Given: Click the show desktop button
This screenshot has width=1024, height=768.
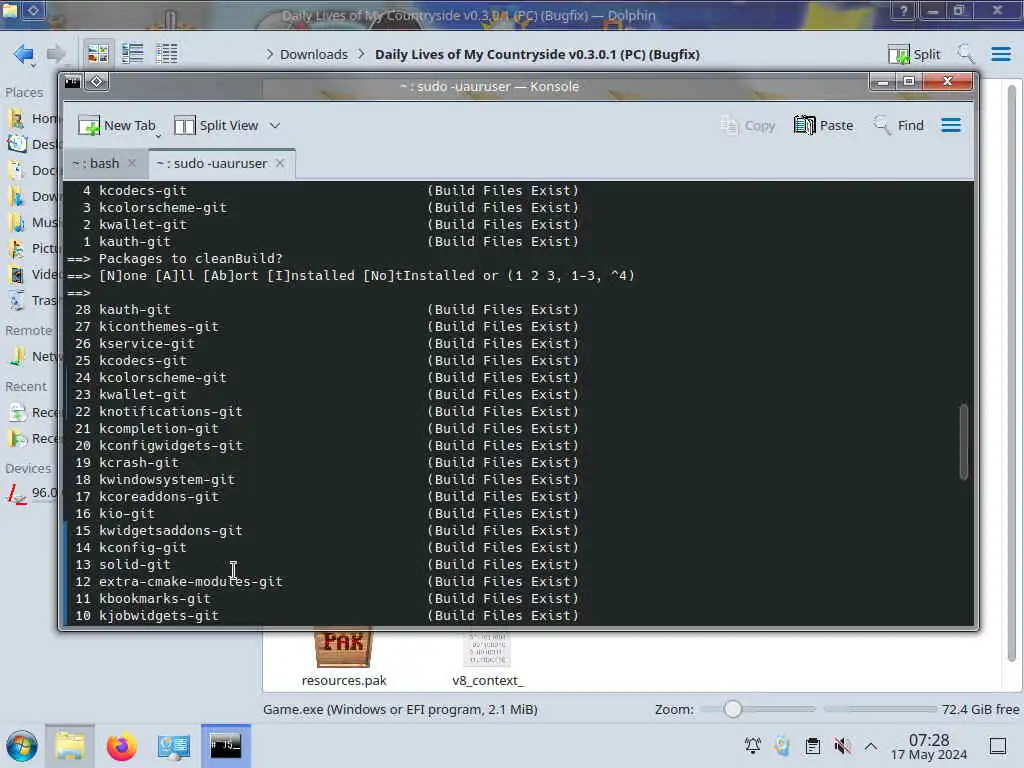Looking at the screenshot, I should tap(997, 746).
